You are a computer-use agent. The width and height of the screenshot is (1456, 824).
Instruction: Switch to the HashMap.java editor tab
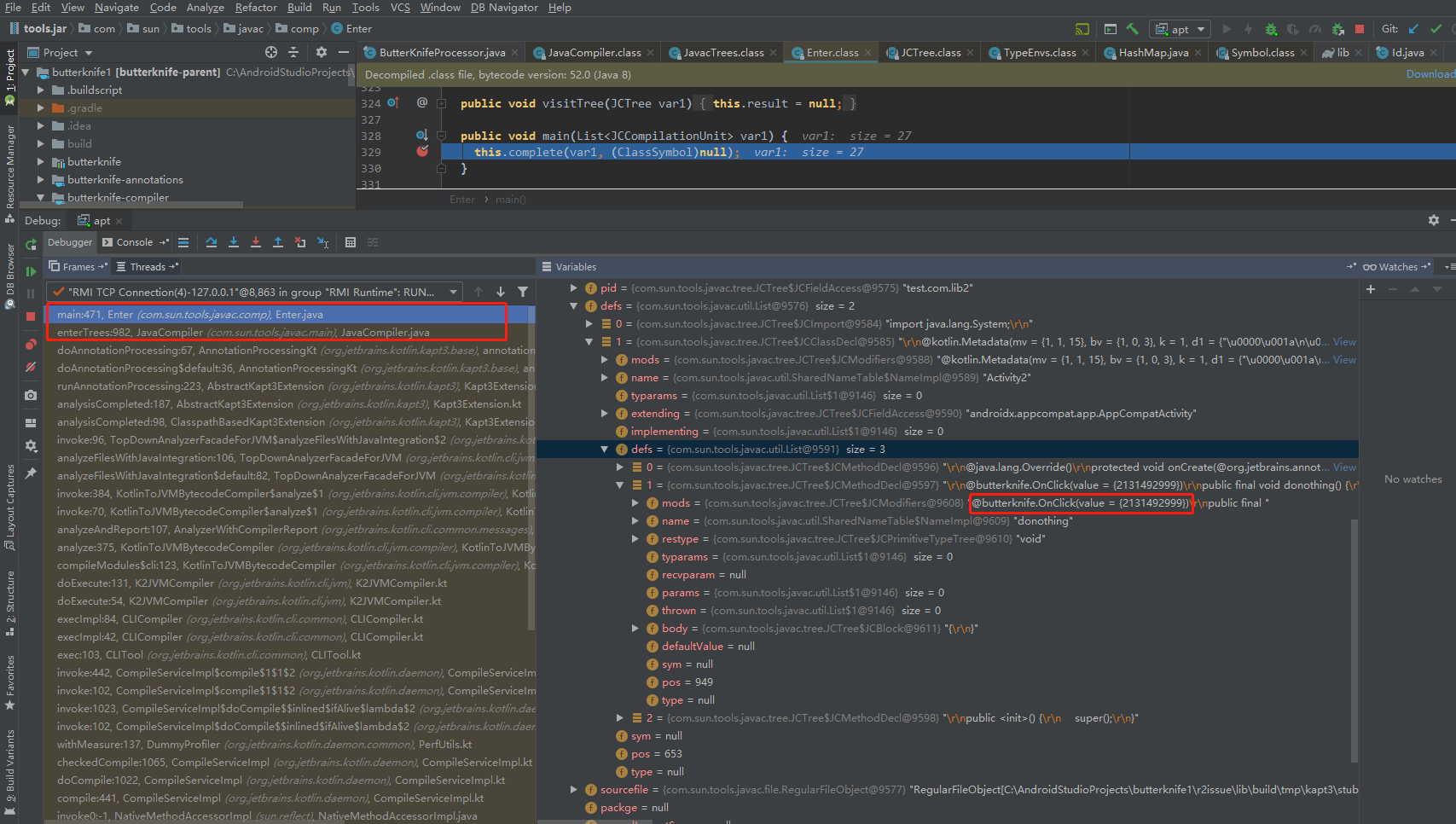(1153, 53)
